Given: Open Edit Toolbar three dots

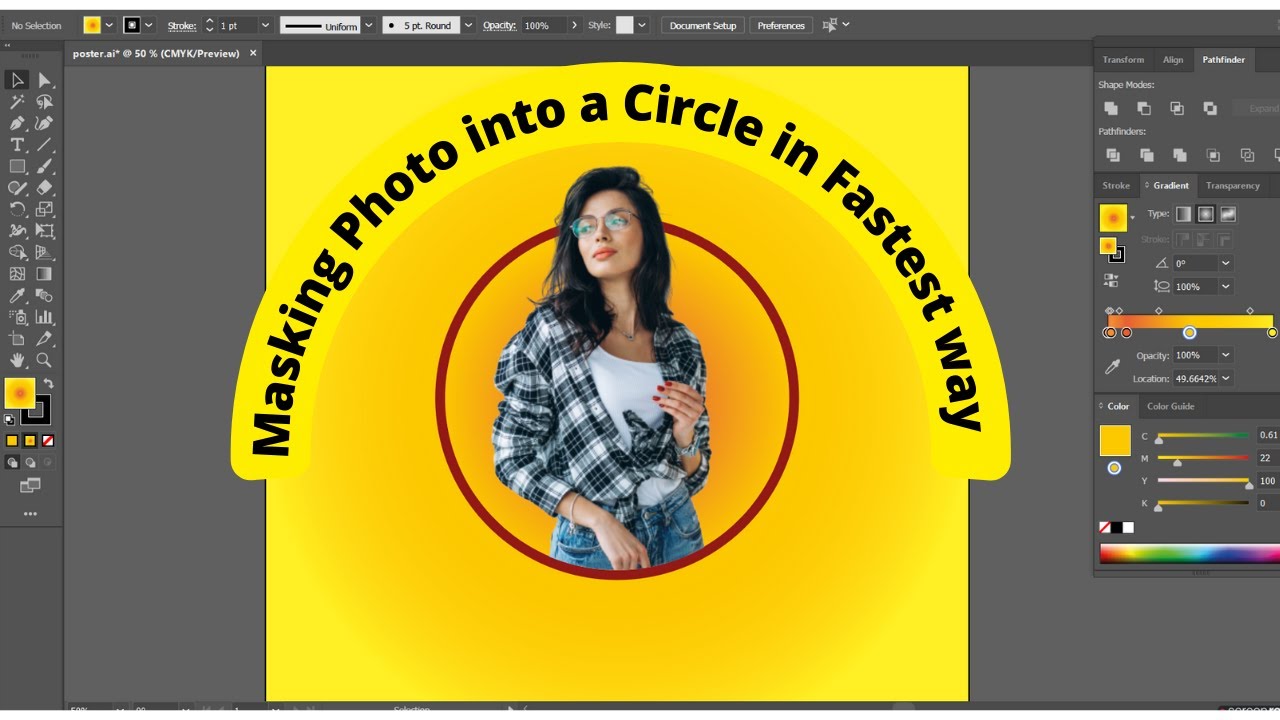Looking at the screenshot, I should point(30,514).
